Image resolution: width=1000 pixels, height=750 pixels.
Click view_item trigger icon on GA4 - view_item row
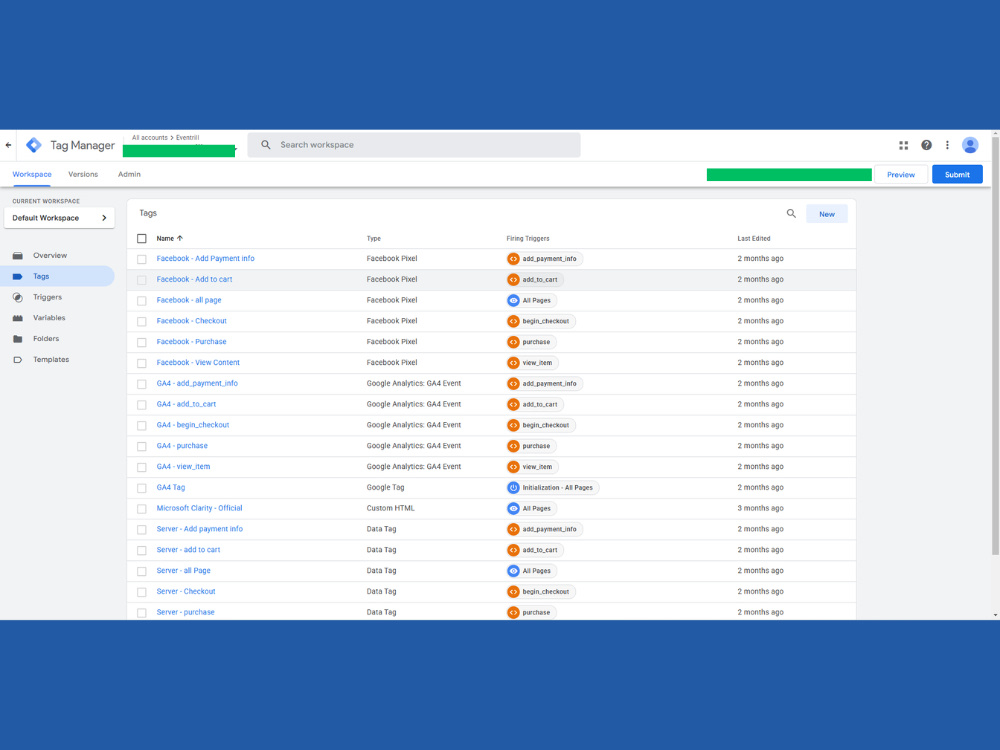click(513, 467)
